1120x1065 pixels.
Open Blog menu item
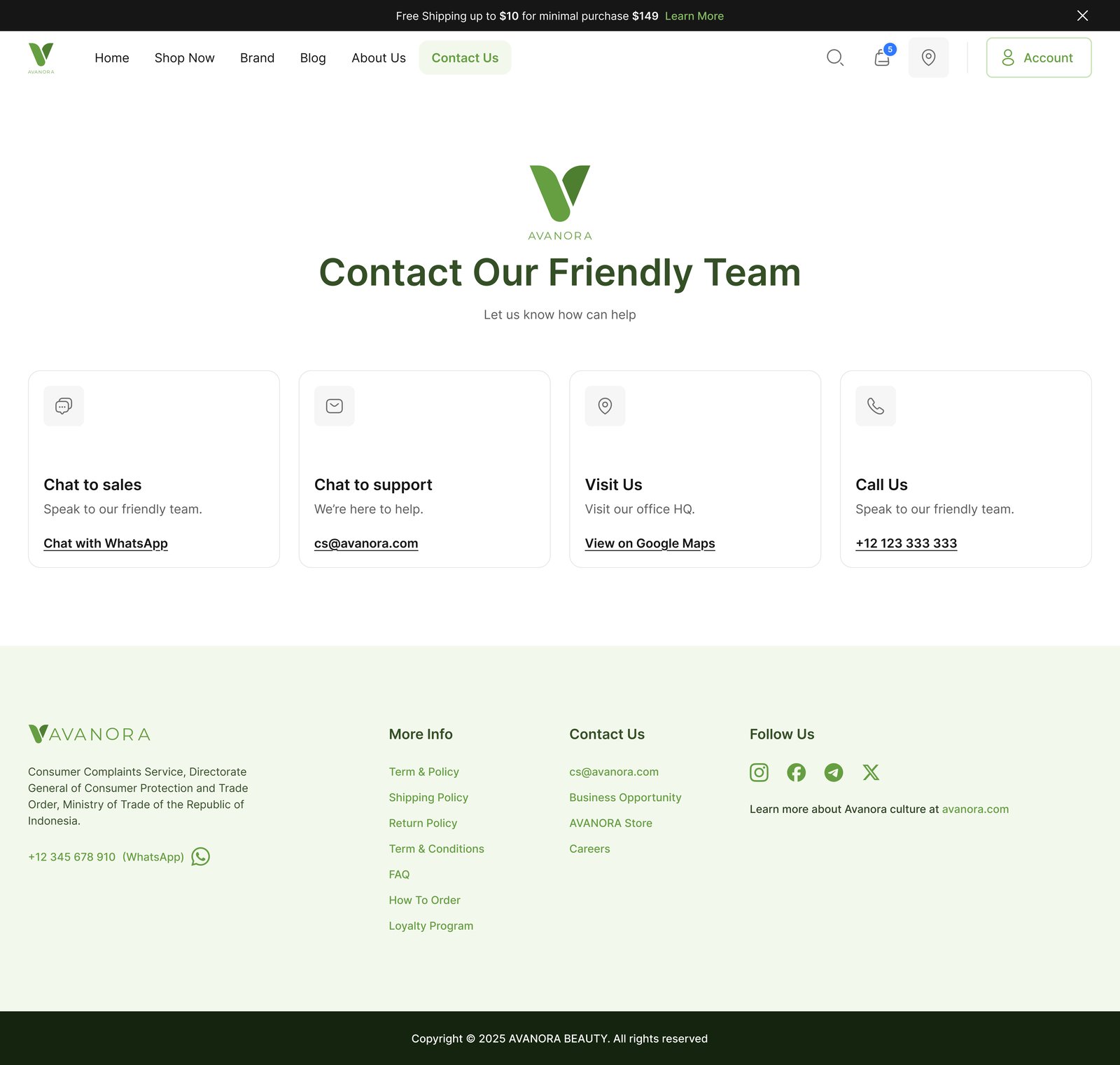(x=313, y=58)
